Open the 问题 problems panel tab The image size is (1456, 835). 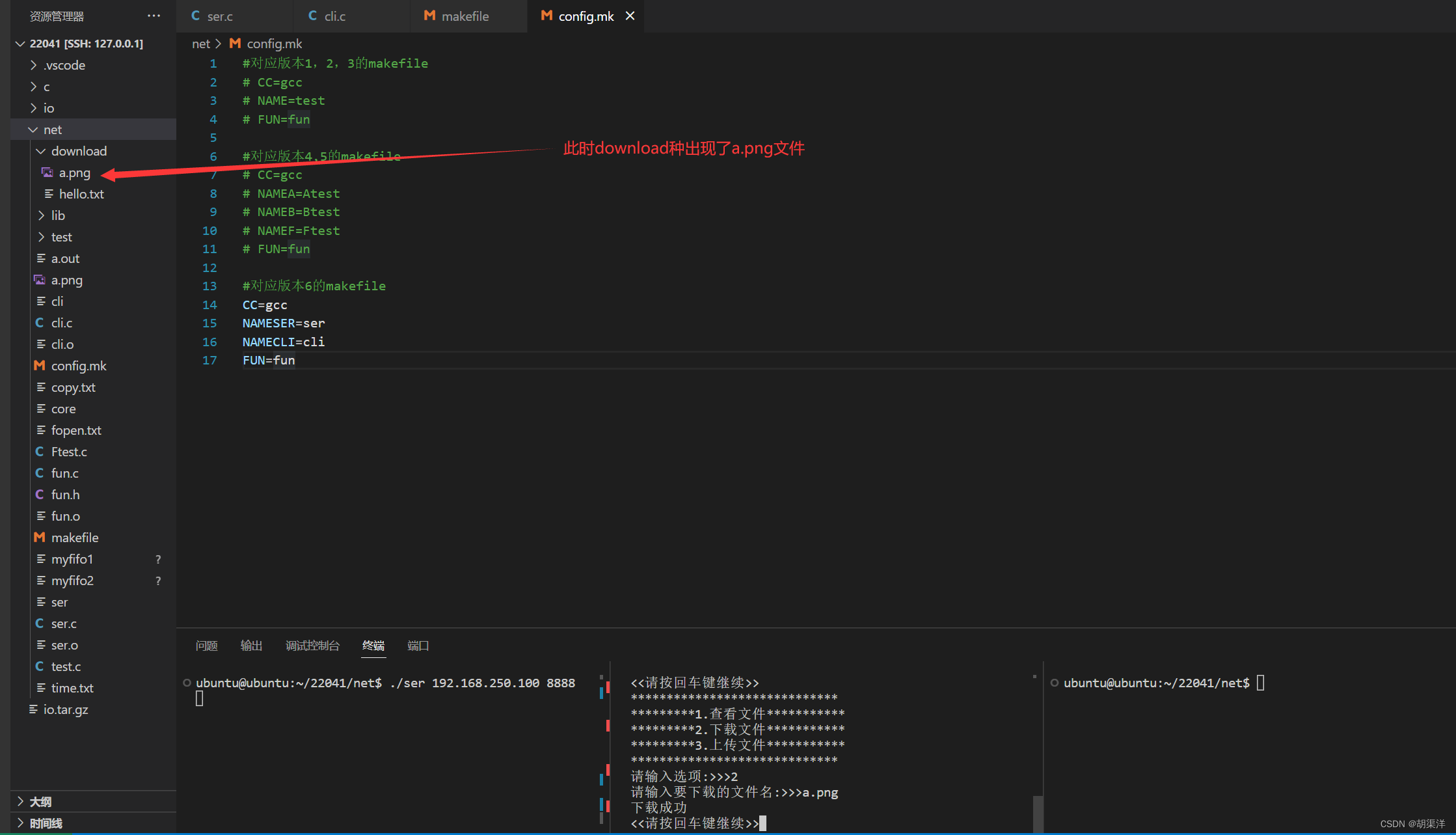[206, 646]
